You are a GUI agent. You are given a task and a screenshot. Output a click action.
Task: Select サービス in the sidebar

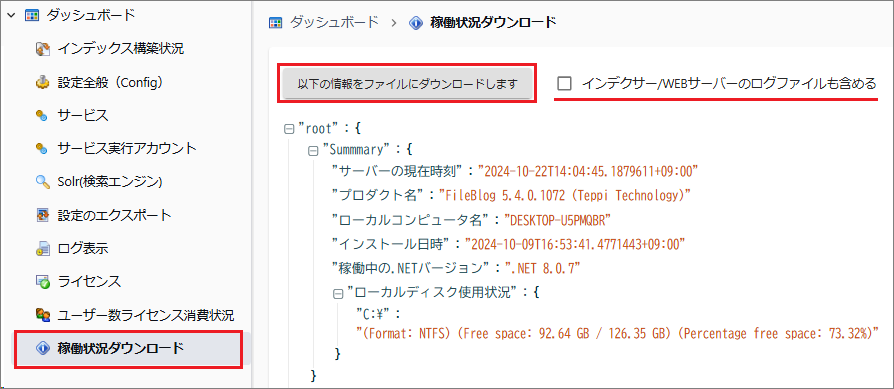pos(83,116)
